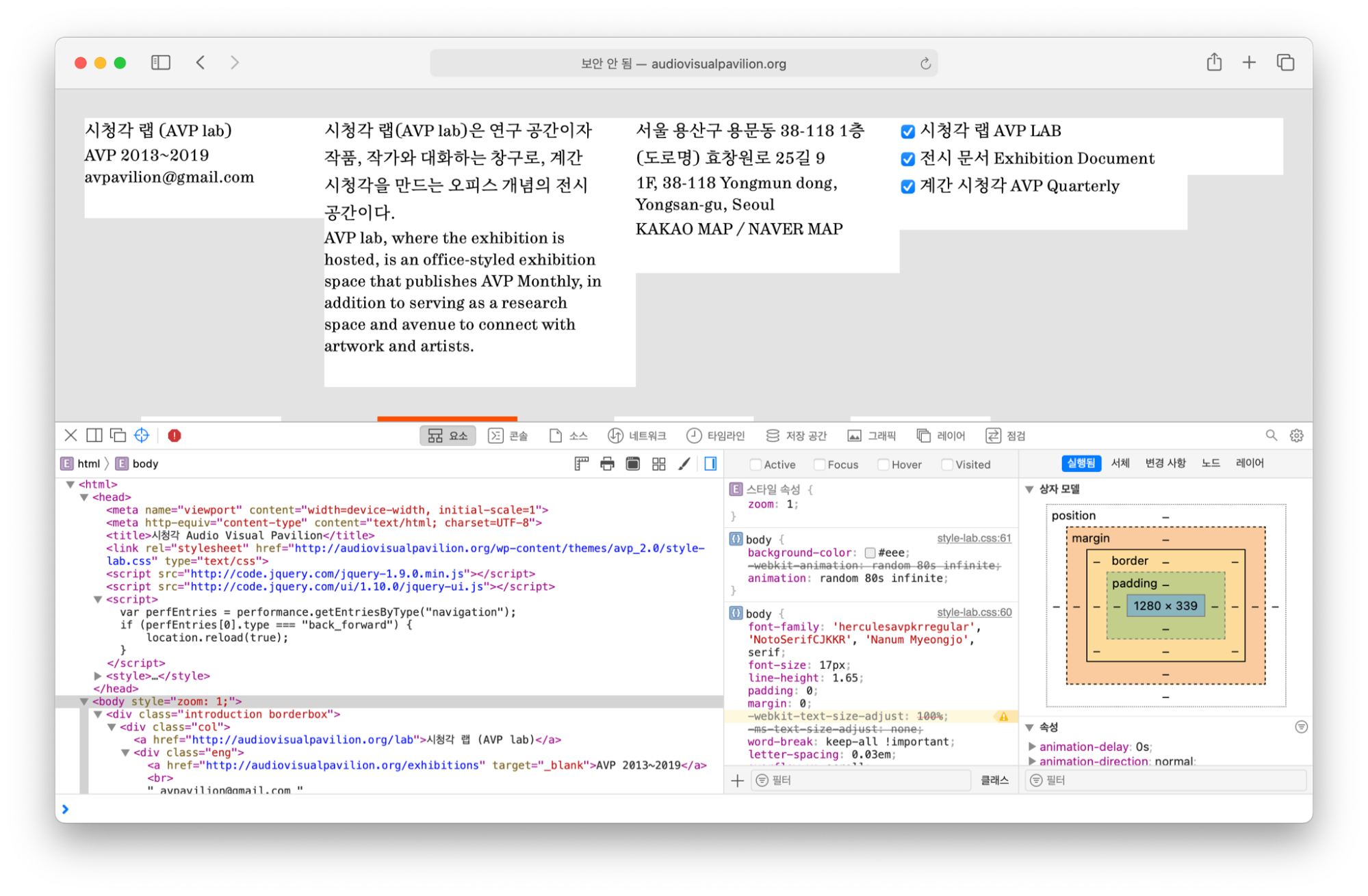
Task: Click the warning icon on -webkit-text-size-adjust
Action: click(x=1003, y=717)
